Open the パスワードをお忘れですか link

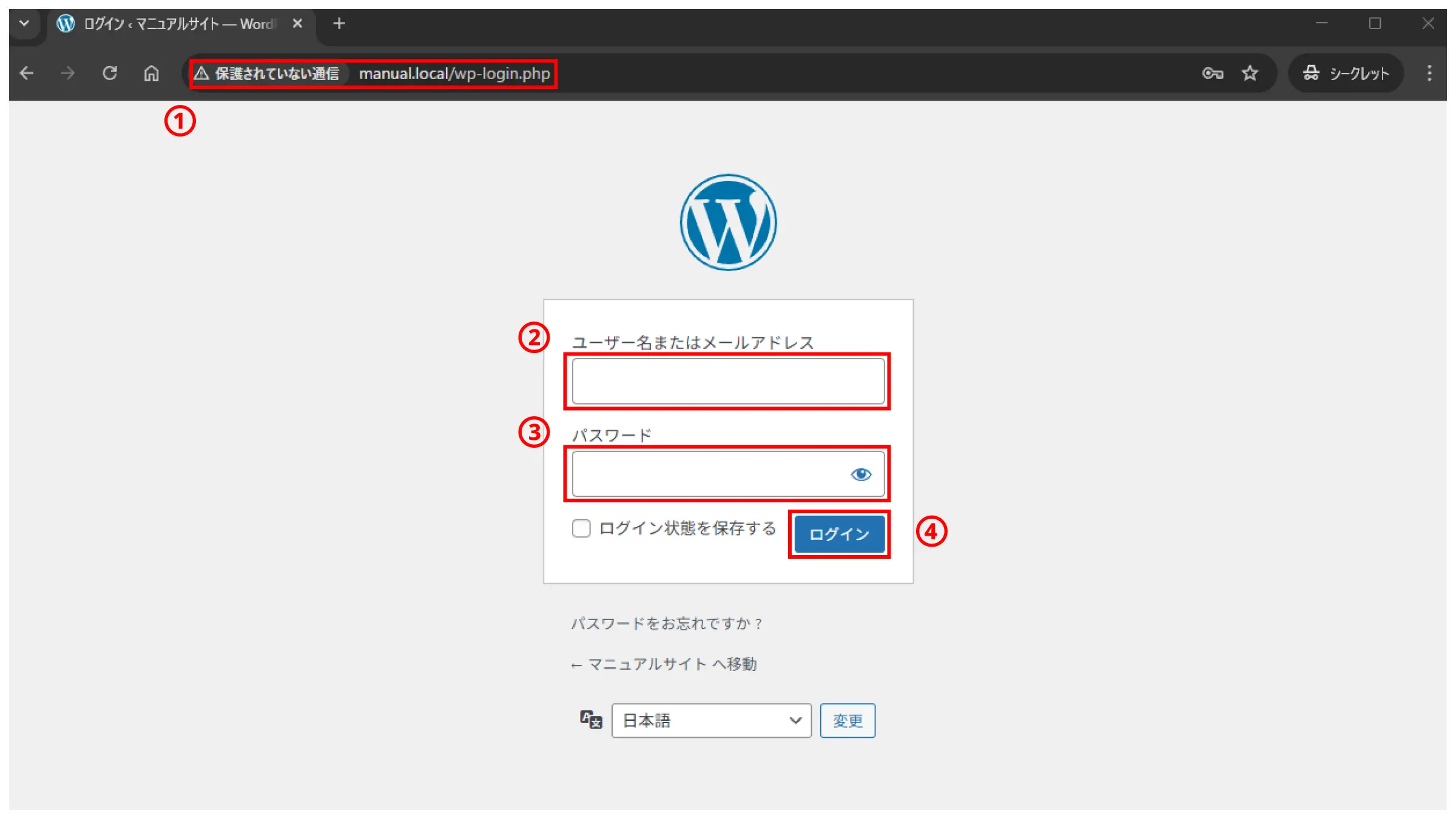pos(666,624)
